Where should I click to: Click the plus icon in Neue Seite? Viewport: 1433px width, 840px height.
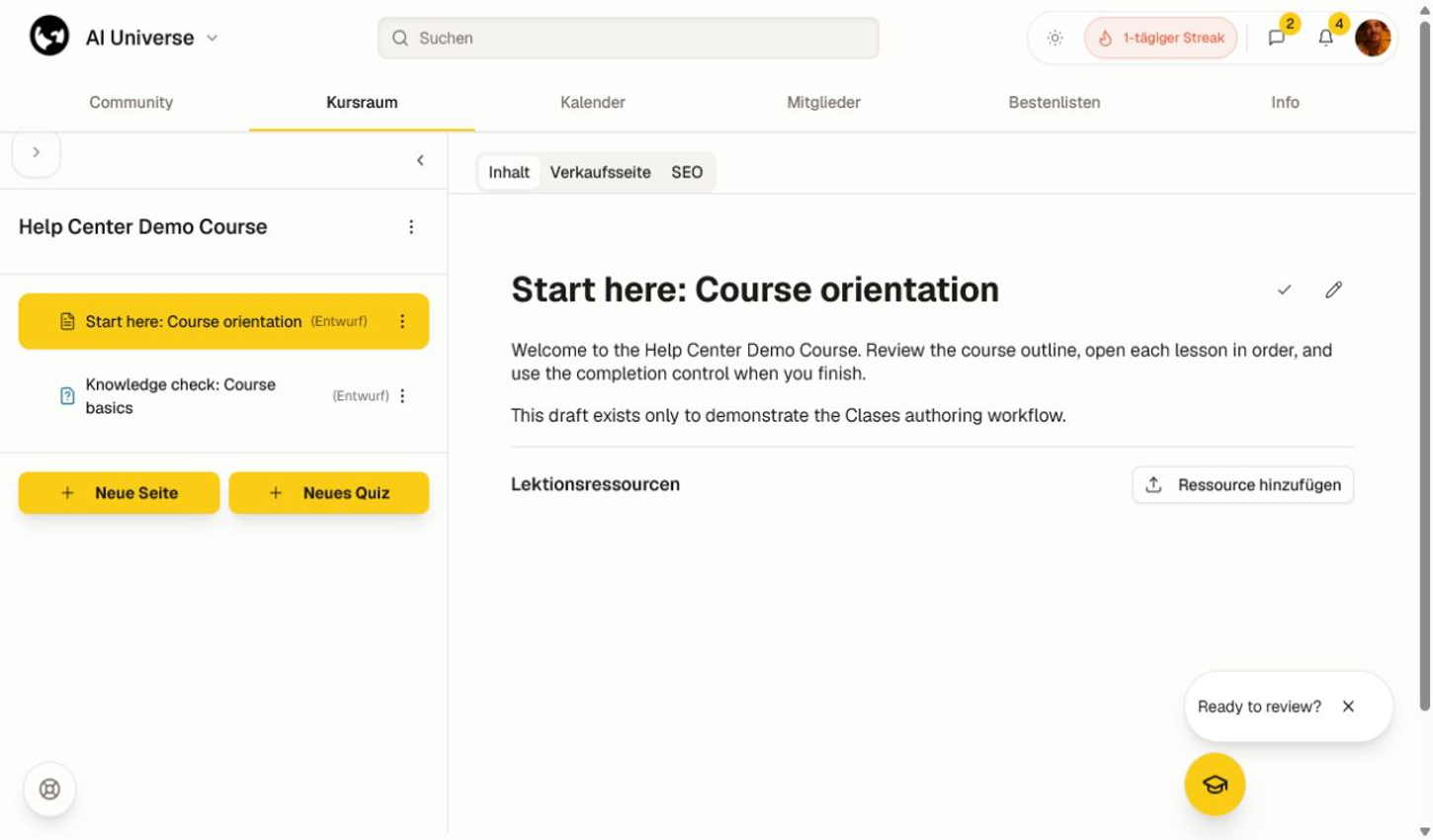pos(67,493)
